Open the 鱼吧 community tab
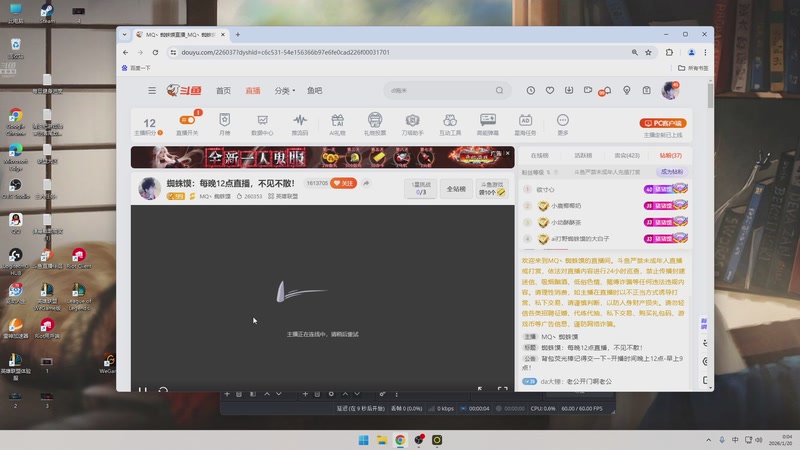This screenshot has width=800, height=450. click(314, 90)
